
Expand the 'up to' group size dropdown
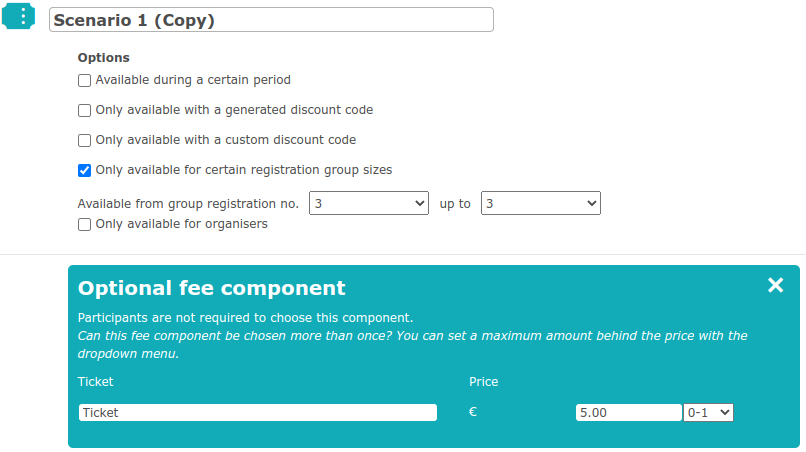tap(541, 203)
